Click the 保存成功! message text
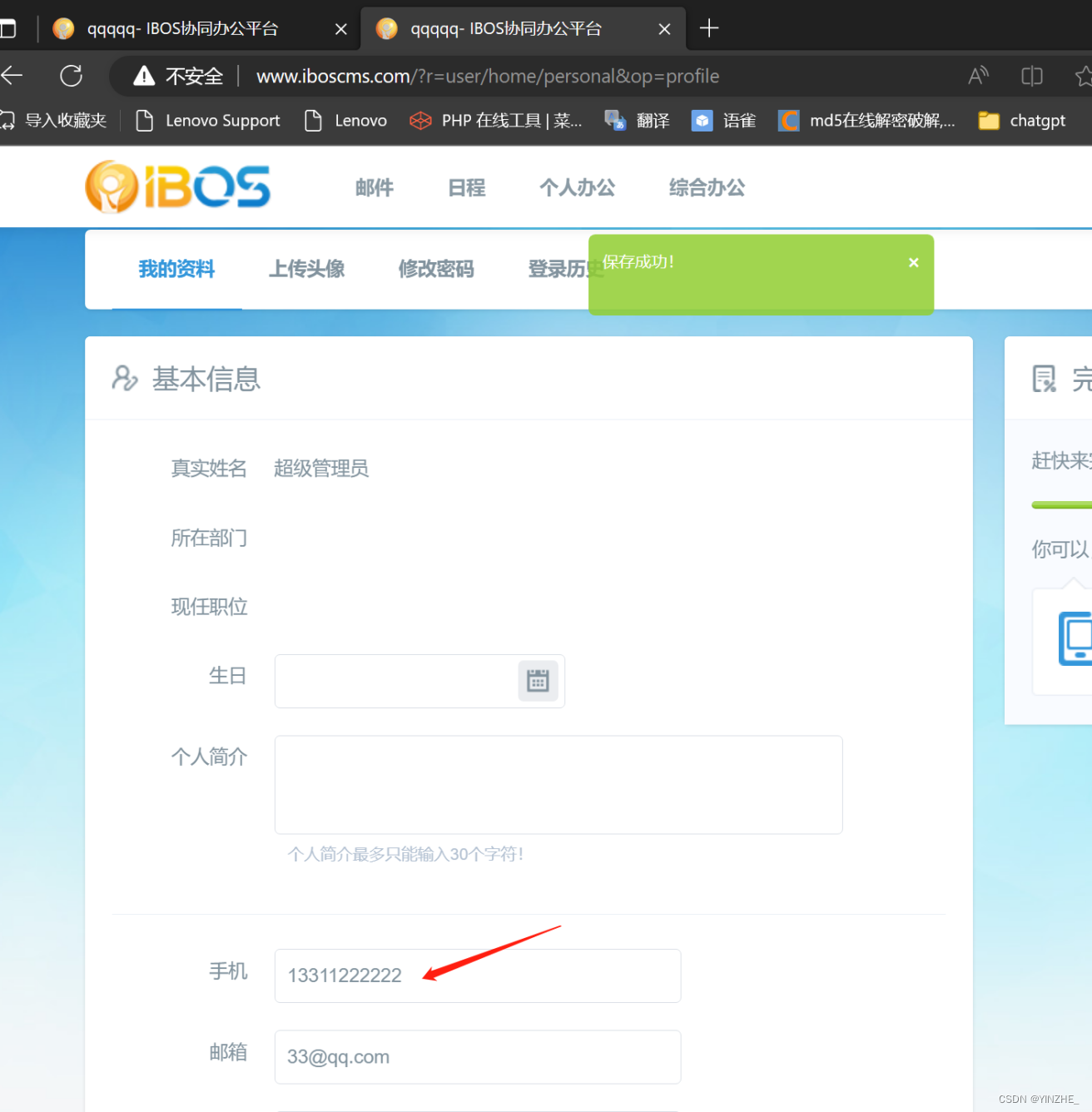Viewport: 1092px width, 1112px height. [638, 262]
